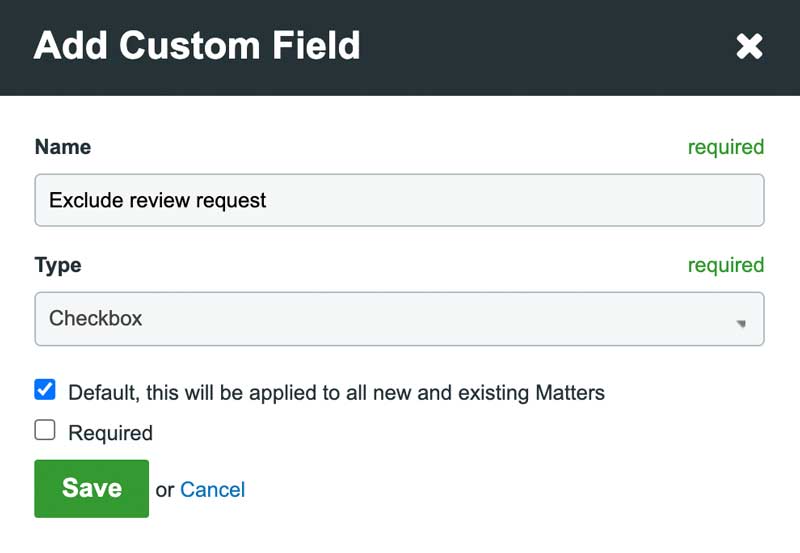
Task: Close the Add Custom Field dialog
Action: (749, 46)
